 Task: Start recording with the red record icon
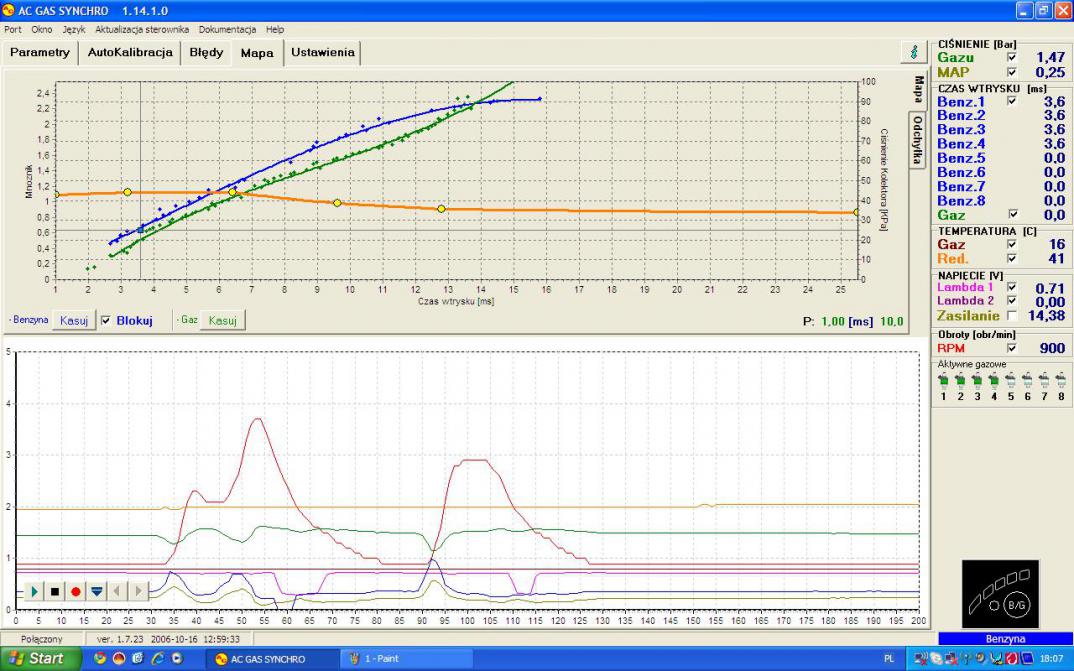[x=76, y=591]
